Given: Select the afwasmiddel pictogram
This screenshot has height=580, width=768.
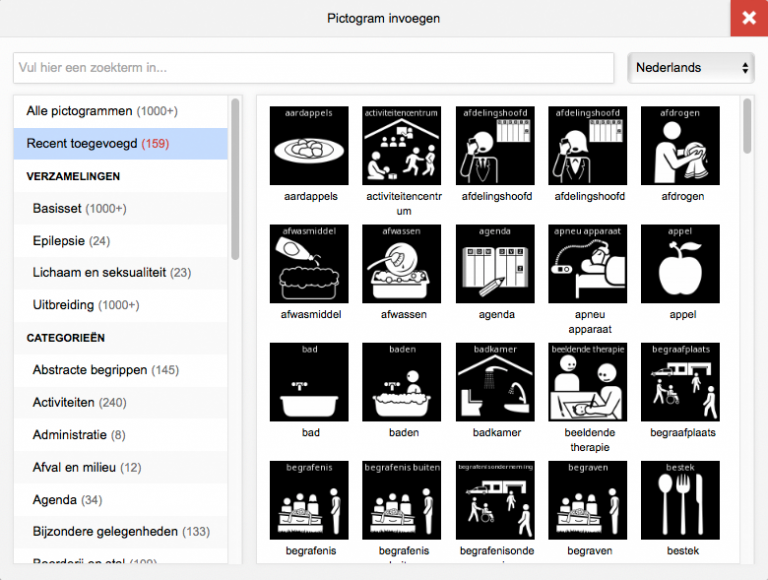Looking at the screenshot, I should (x=309, y=264).
